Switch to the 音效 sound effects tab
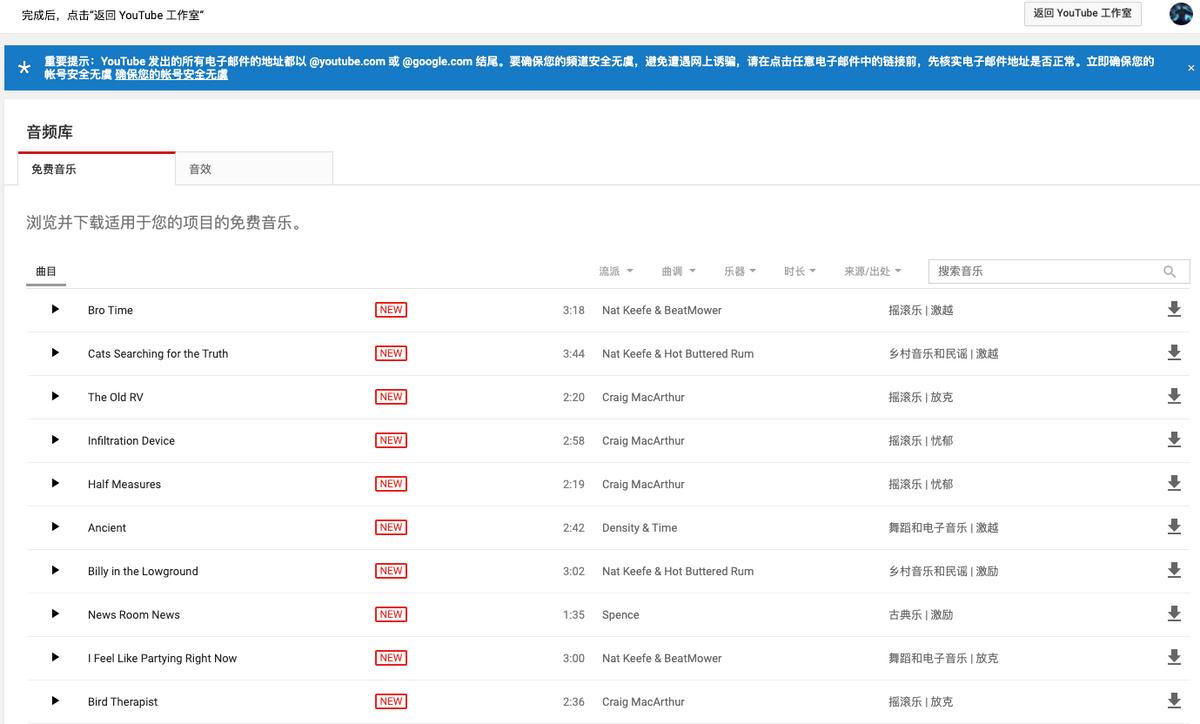Image resolution: width=1200 pixels, height=724 pixels. pyautogui.click(x=254, y=169)
